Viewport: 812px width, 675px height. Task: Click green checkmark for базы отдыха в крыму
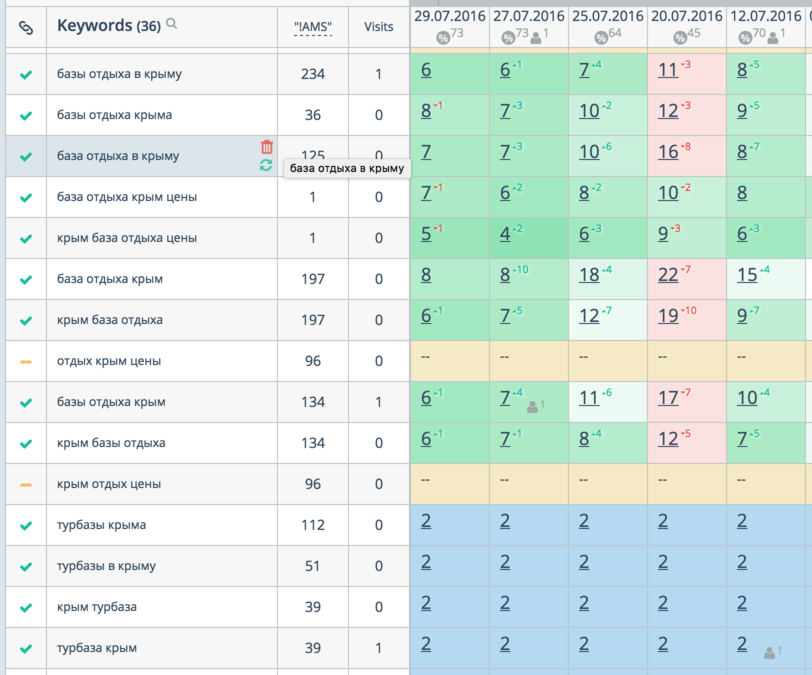pyautogui.click(x=26, y=75)
